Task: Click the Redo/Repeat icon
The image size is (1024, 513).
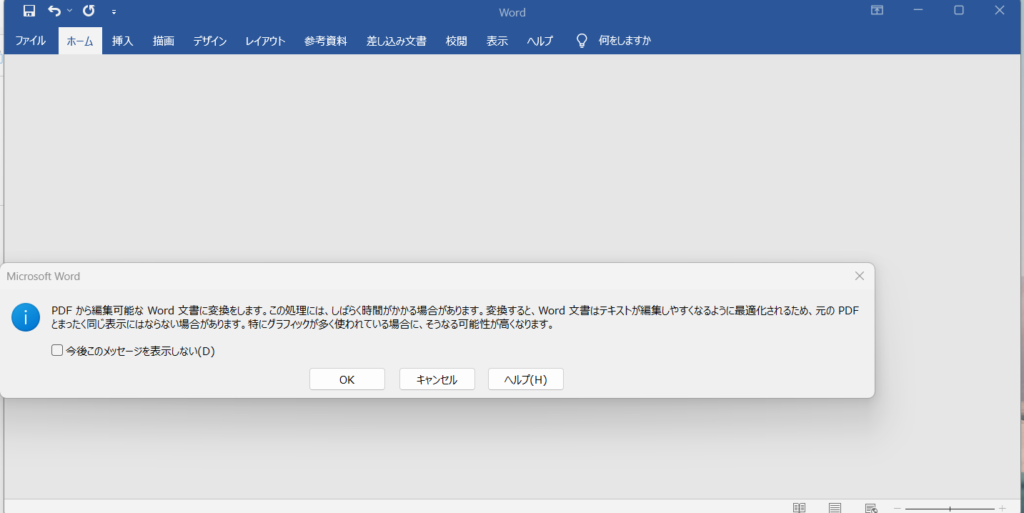Action: (x=89, y=11)
